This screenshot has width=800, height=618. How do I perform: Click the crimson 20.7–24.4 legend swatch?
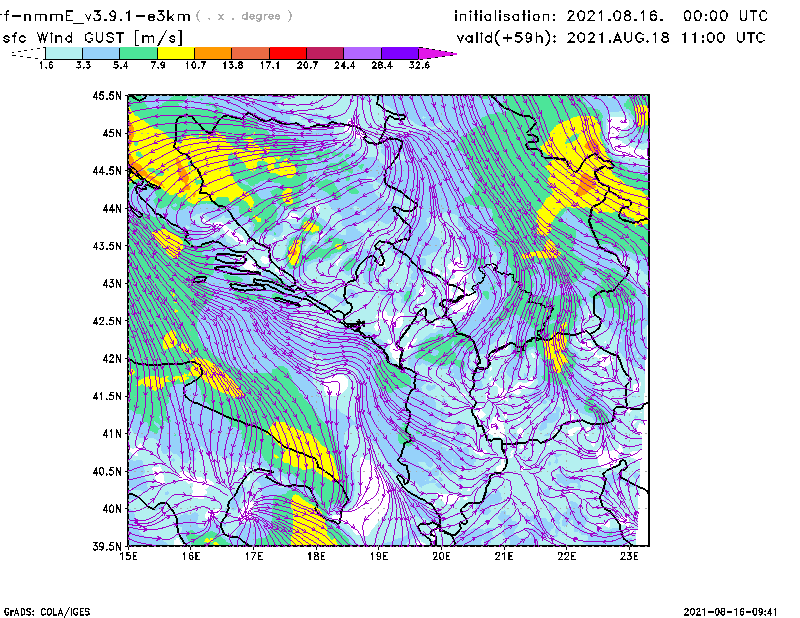tap(325, 53)
